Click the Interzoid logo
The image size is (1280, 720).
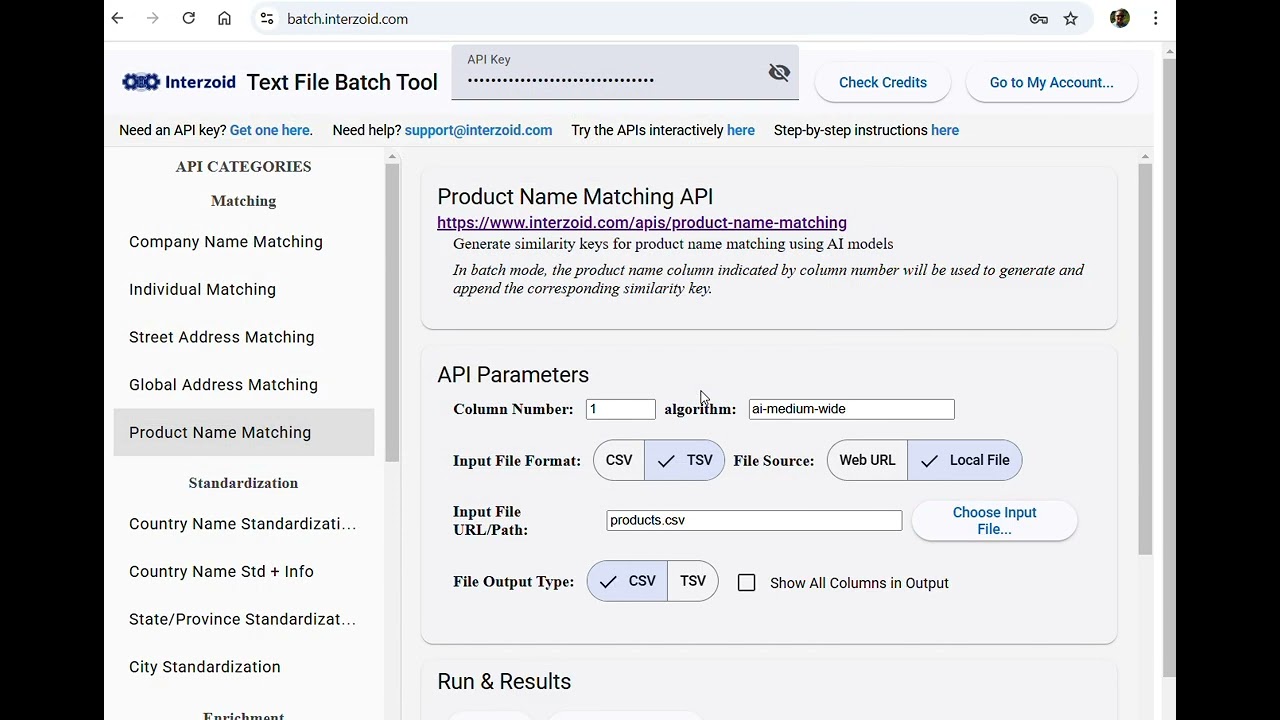click(179, 82)
